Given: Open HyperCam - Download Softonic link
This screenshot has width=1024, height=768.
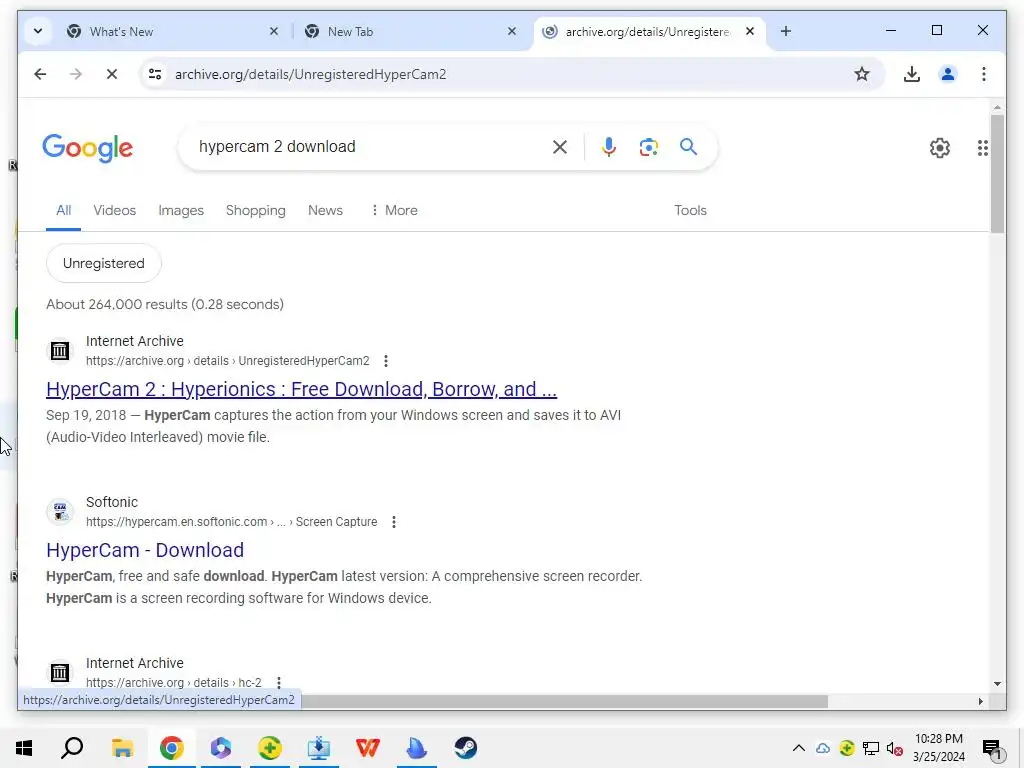Looking at the screenshot, I should coord(145,550).
